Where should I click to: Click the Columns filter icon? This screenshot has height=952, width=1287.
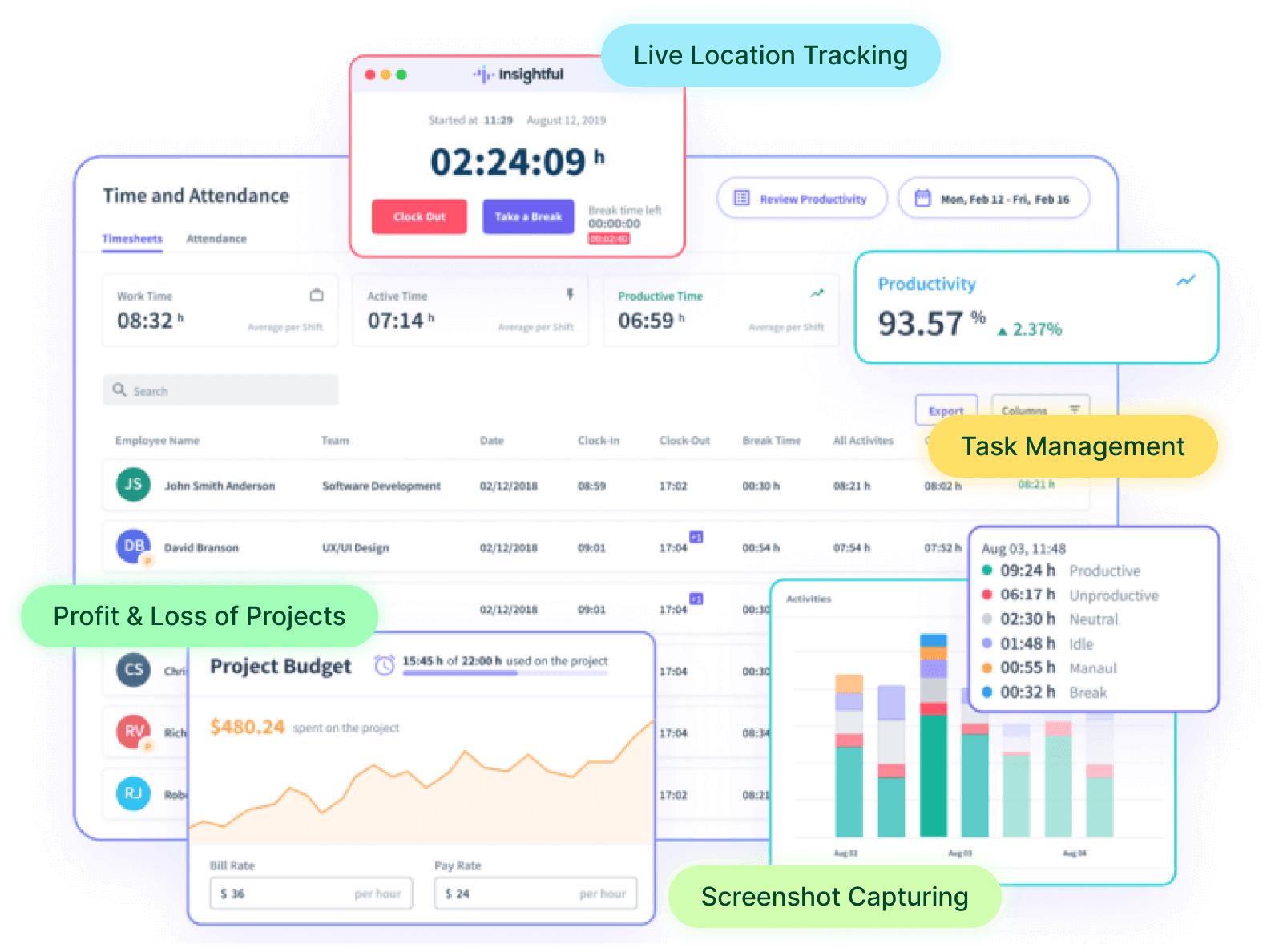(x=1074, y=409)
